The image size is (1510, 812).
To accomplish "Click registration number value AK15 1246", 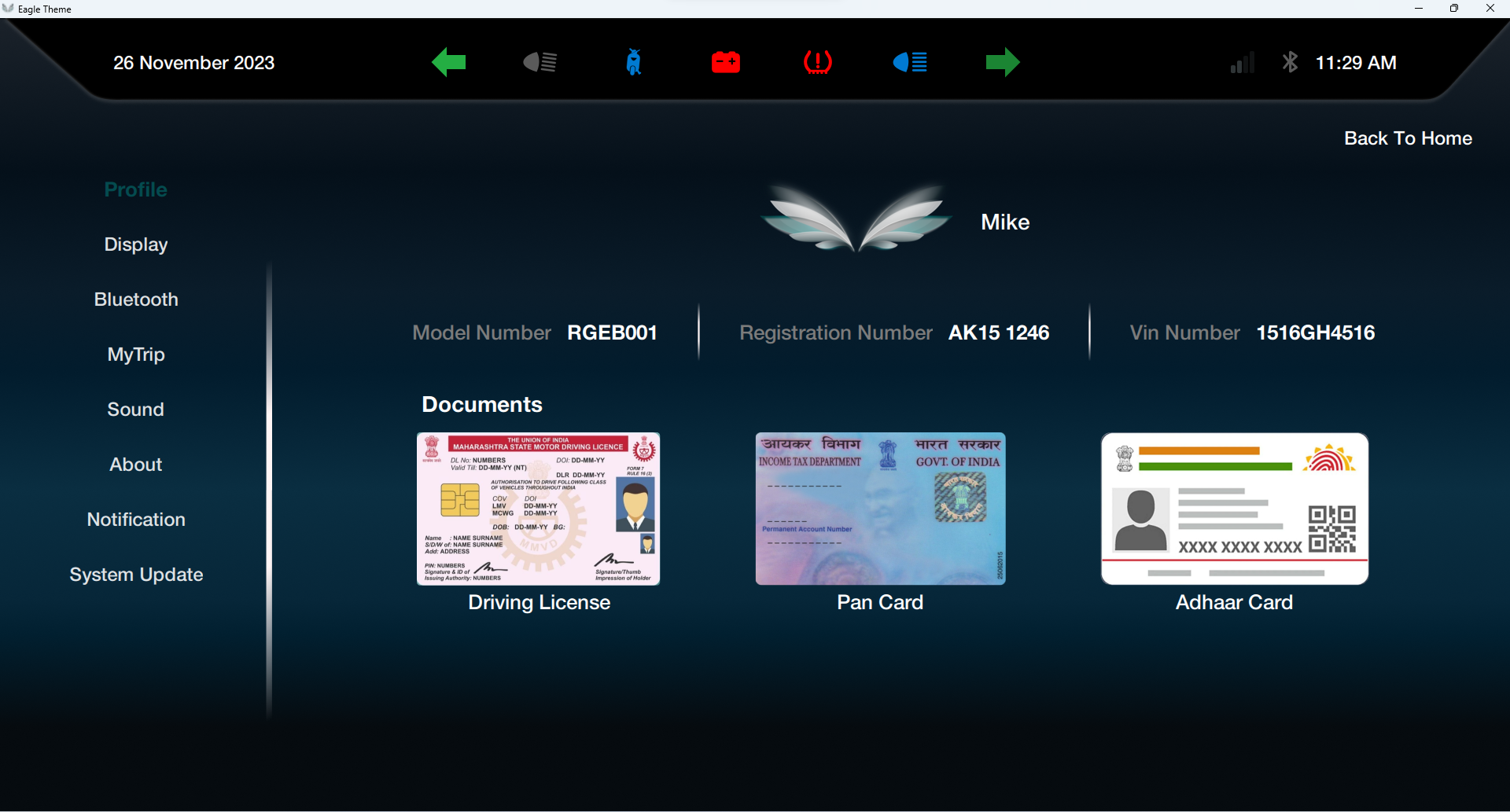I will pyautogui.click(x=999, y=333).
